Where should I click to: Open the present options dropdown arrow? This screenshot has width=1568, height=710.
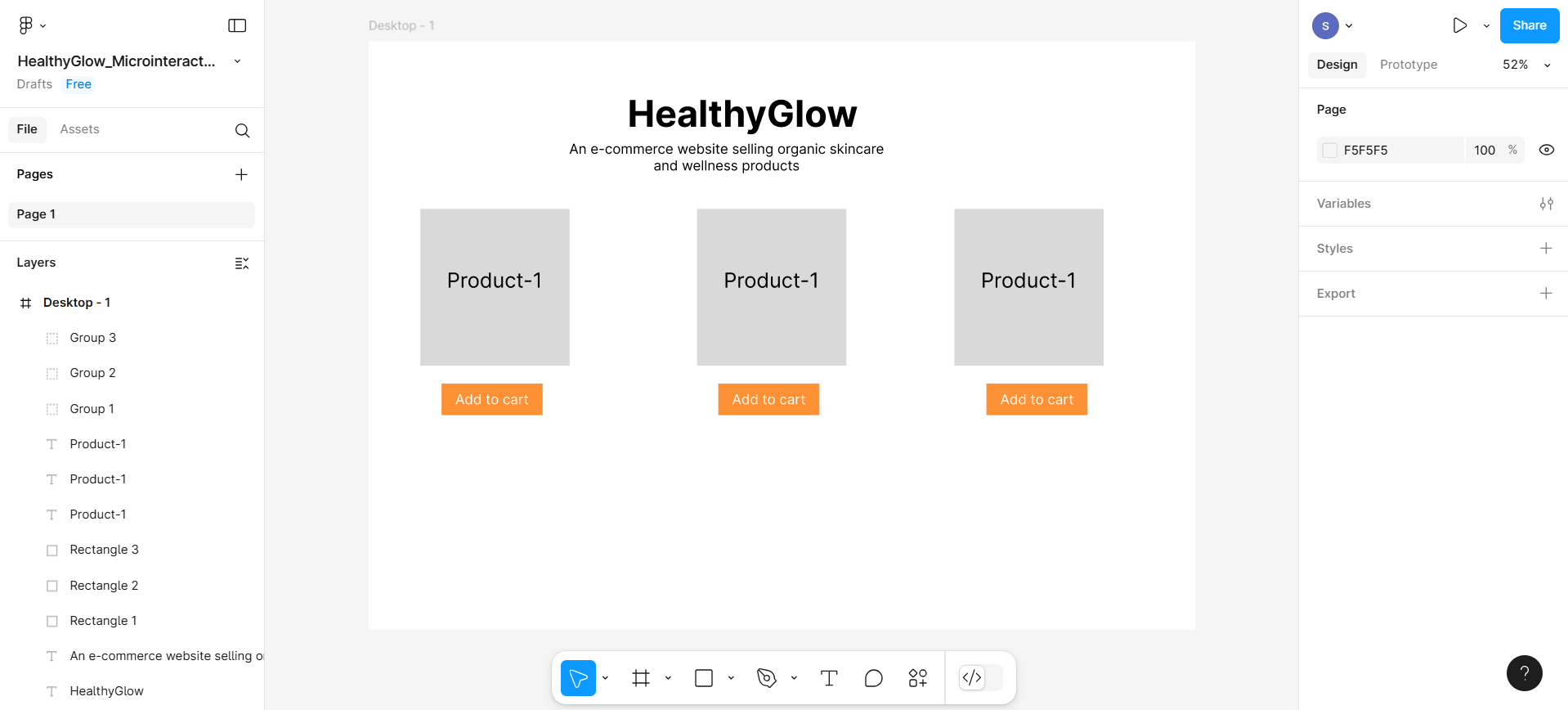click(x=1486, y=25)
